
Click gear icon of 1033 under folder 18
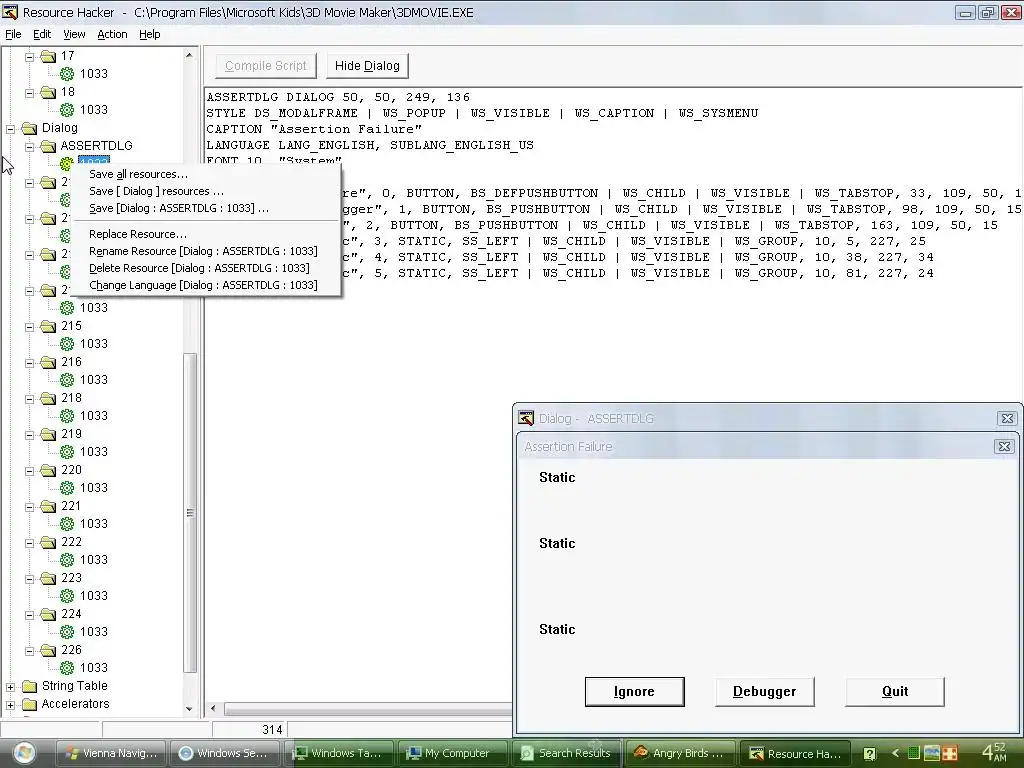coord(67,110)
